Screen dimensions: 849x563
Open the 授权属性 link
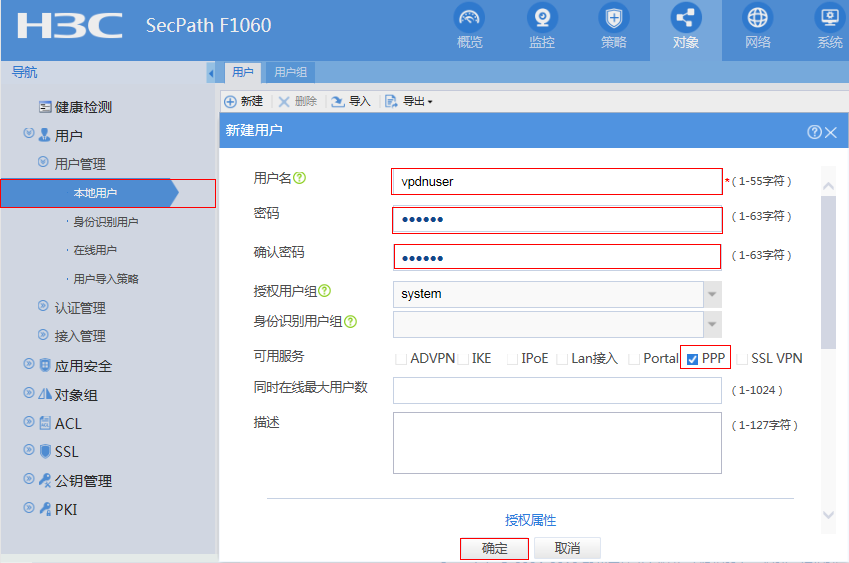(531, 520)
